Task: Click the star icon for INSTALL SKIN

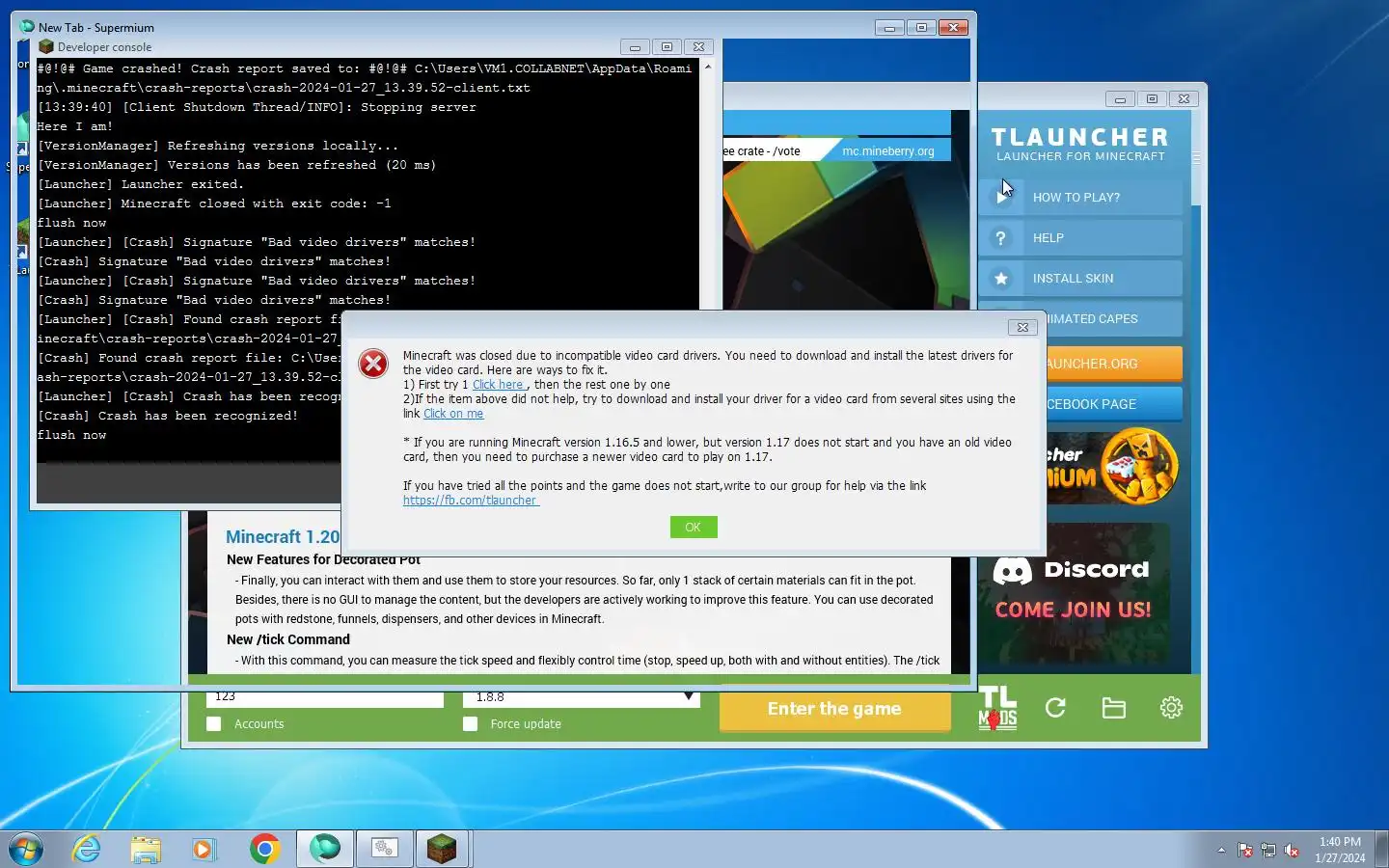Action: 1001,278
